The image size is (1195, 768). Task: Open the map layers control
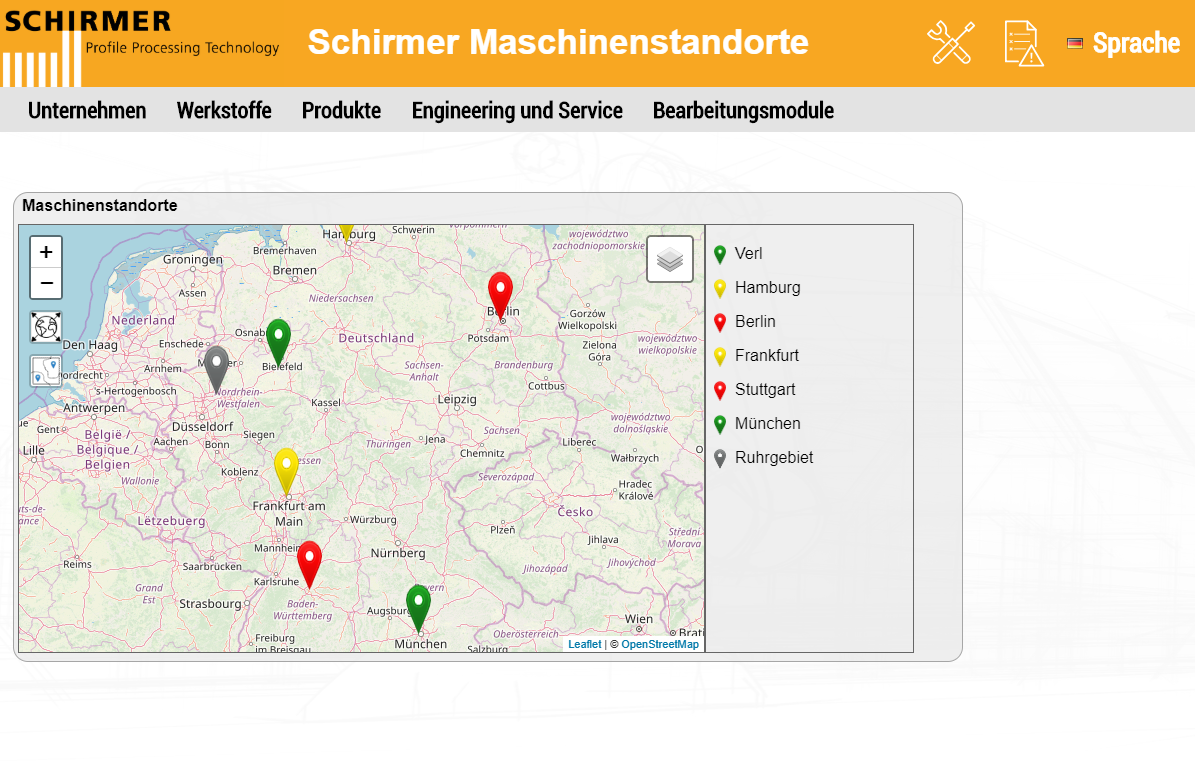click(670, 259)
